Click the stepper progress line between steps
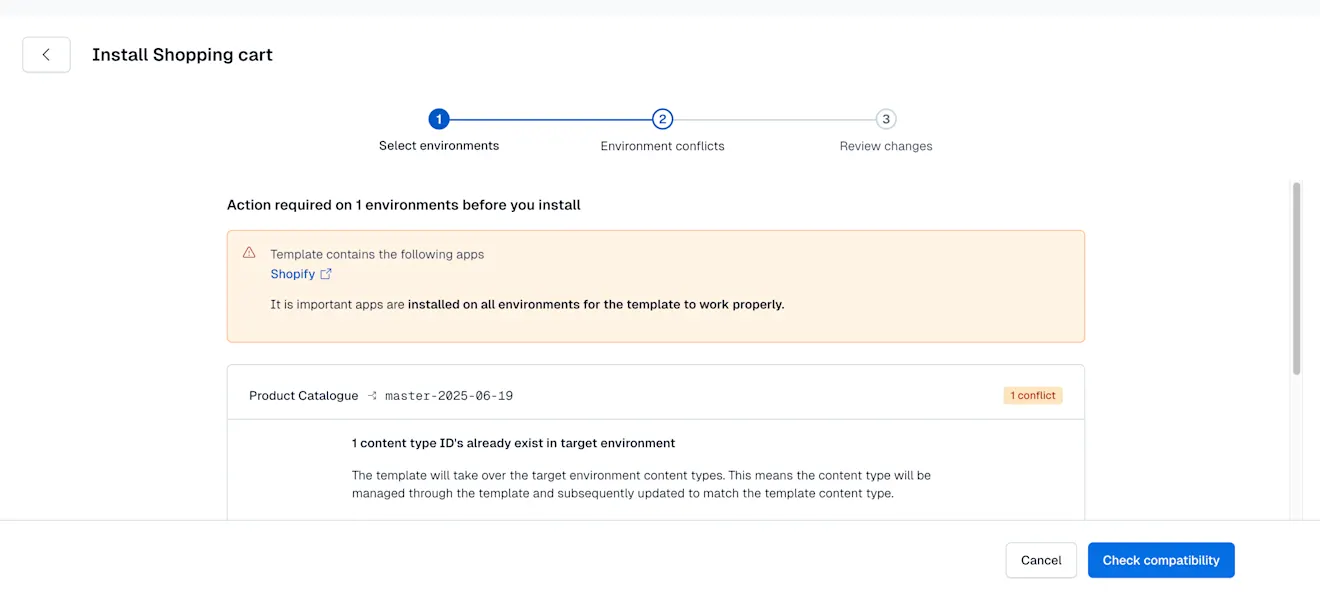The height and width of the screenshot is (595, 1320). coord(550,118)
